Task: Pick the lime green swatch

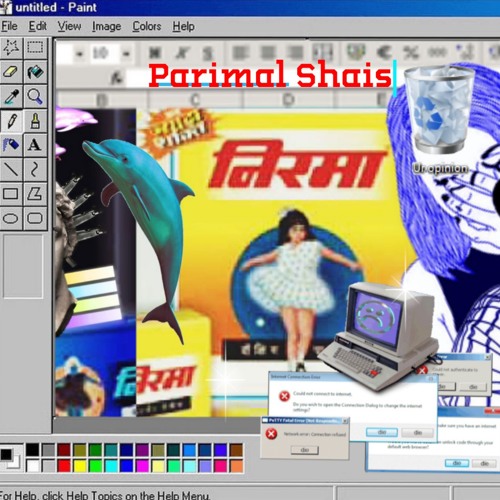Action: (x=95, y=466)
